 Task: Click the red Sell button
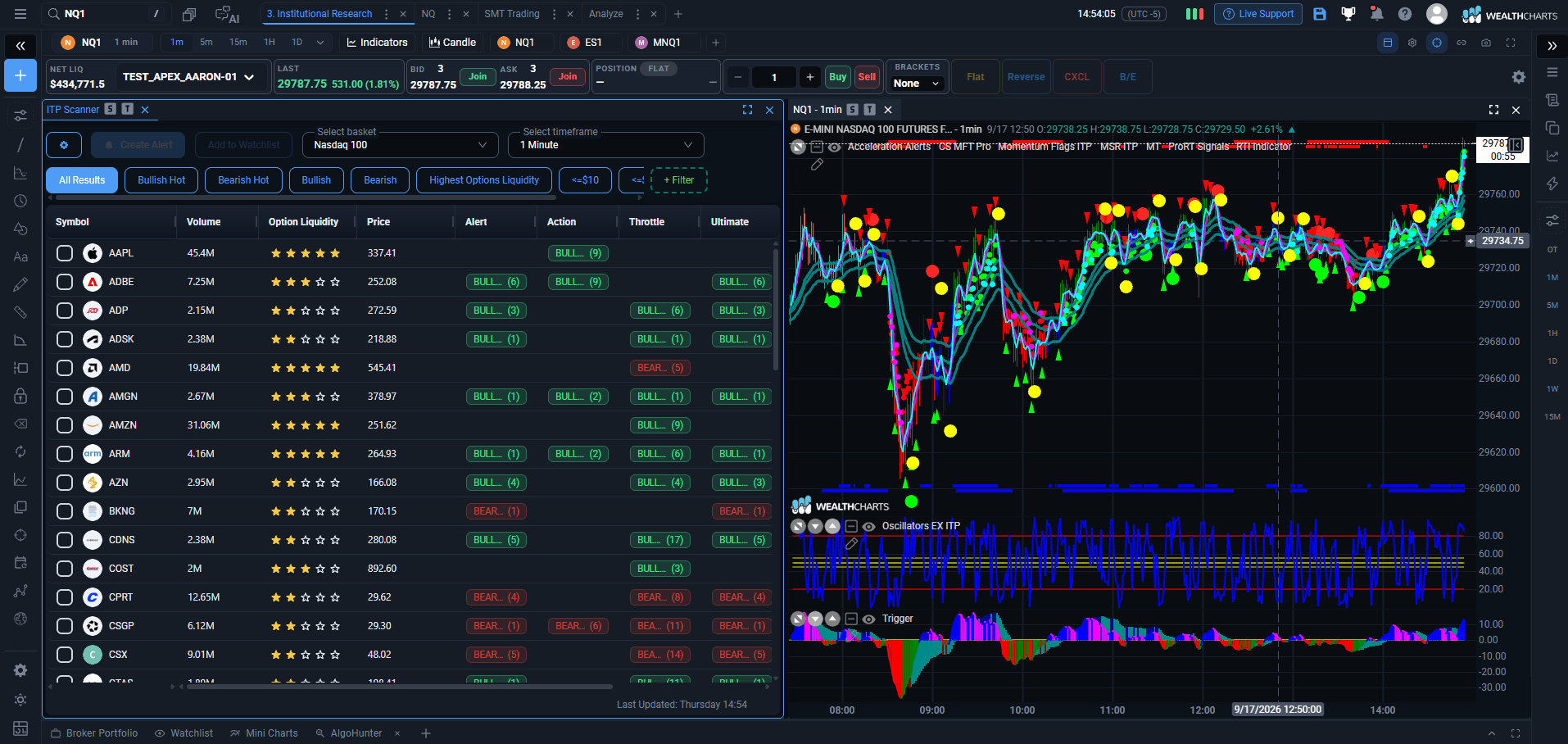click(867, 77)
